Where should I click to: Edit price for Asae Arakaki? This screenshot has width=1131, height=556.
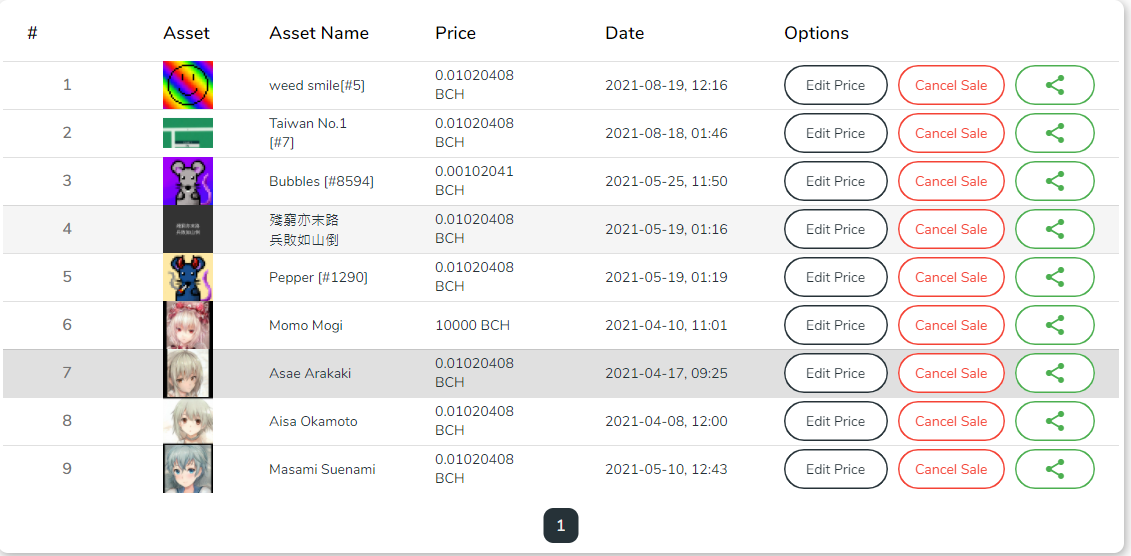click(835, 373)
